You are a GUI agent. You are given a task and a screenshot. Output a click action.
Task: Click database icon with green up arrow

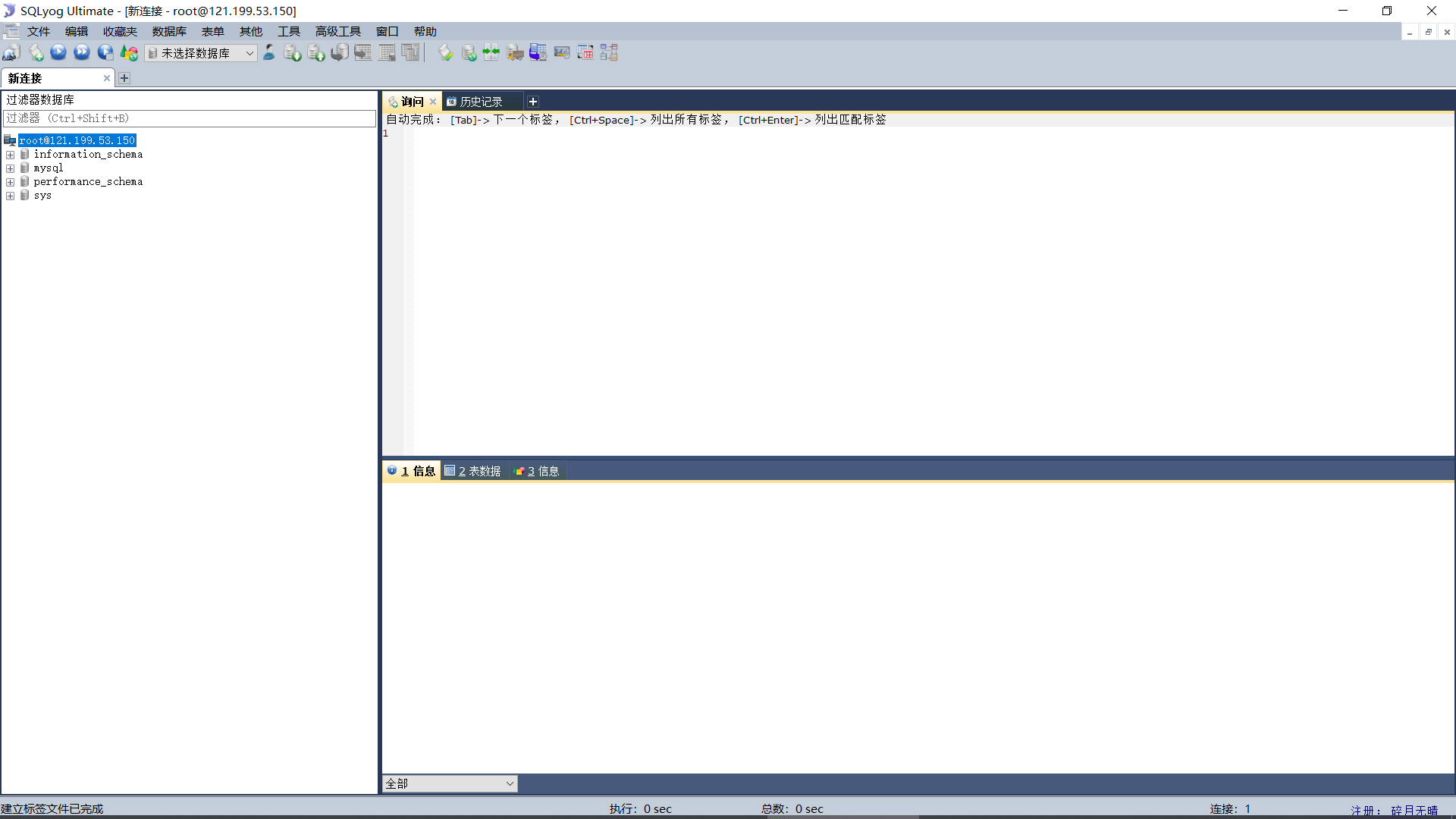pyautogui.click(x=316, y=52)
